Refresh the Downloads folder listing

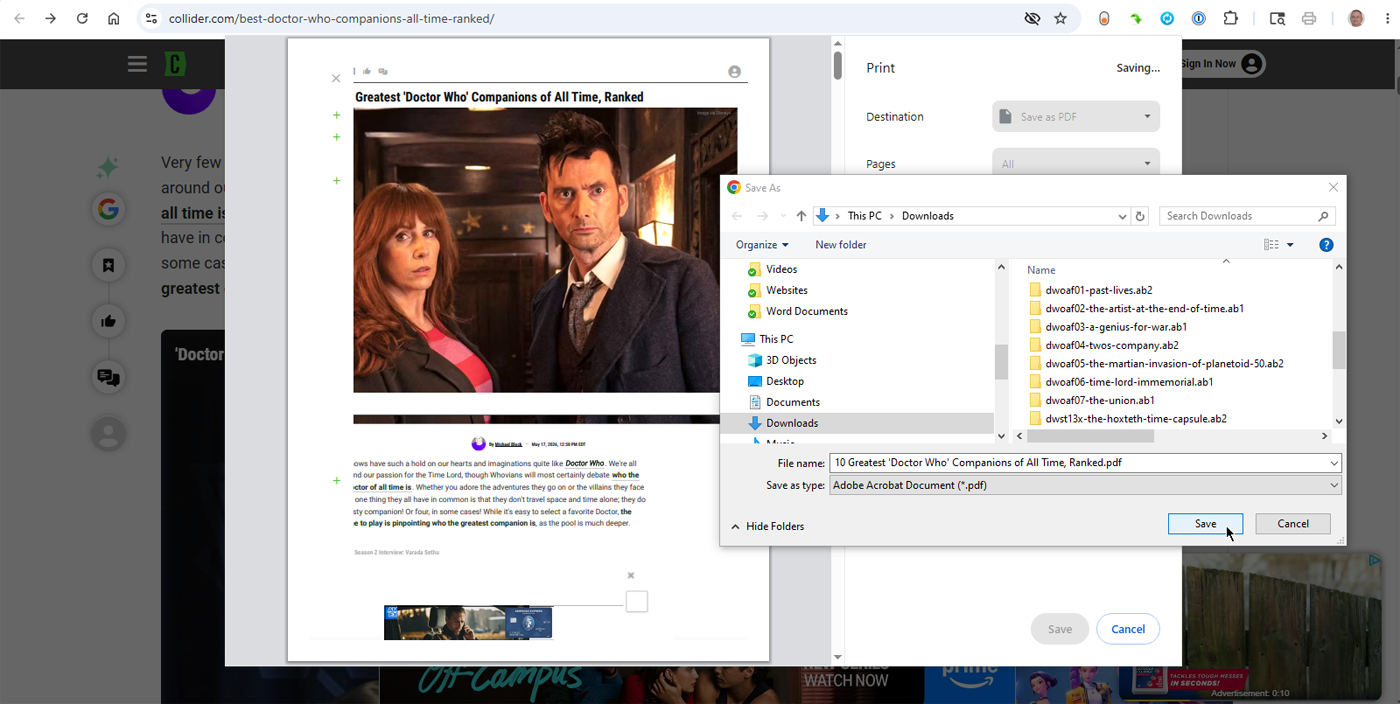click(x=1140, y=216)
